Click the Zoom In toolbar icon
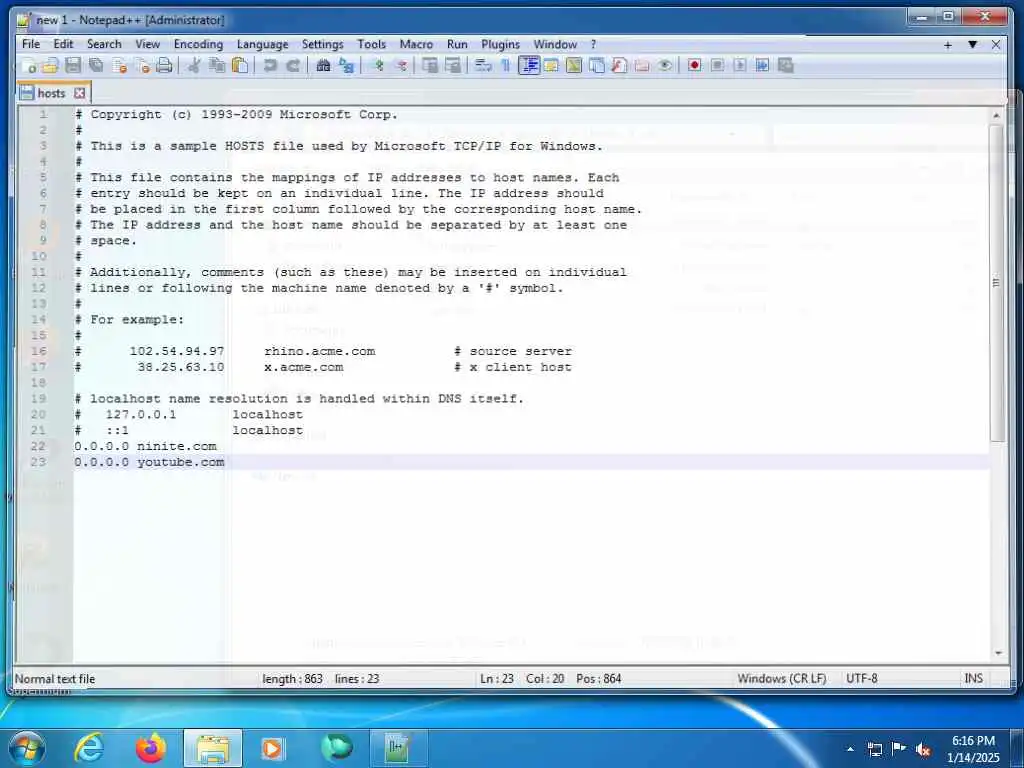The width and height of the screenshot is (1024, 768). (x=378, y=65)
